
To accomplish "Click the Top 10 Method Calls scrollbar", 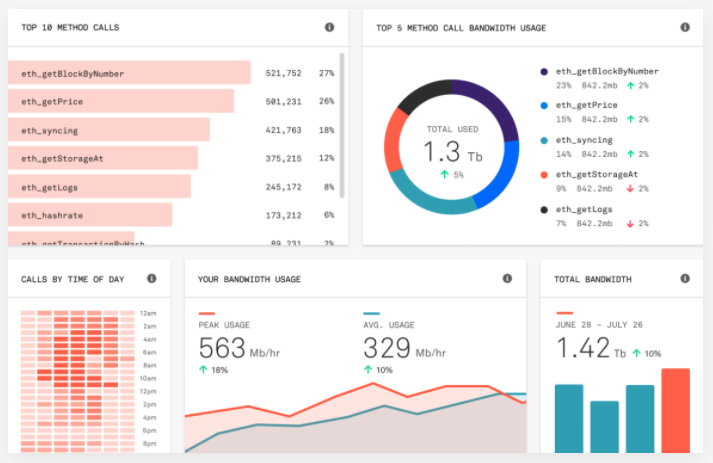I will tap(341, 125).
